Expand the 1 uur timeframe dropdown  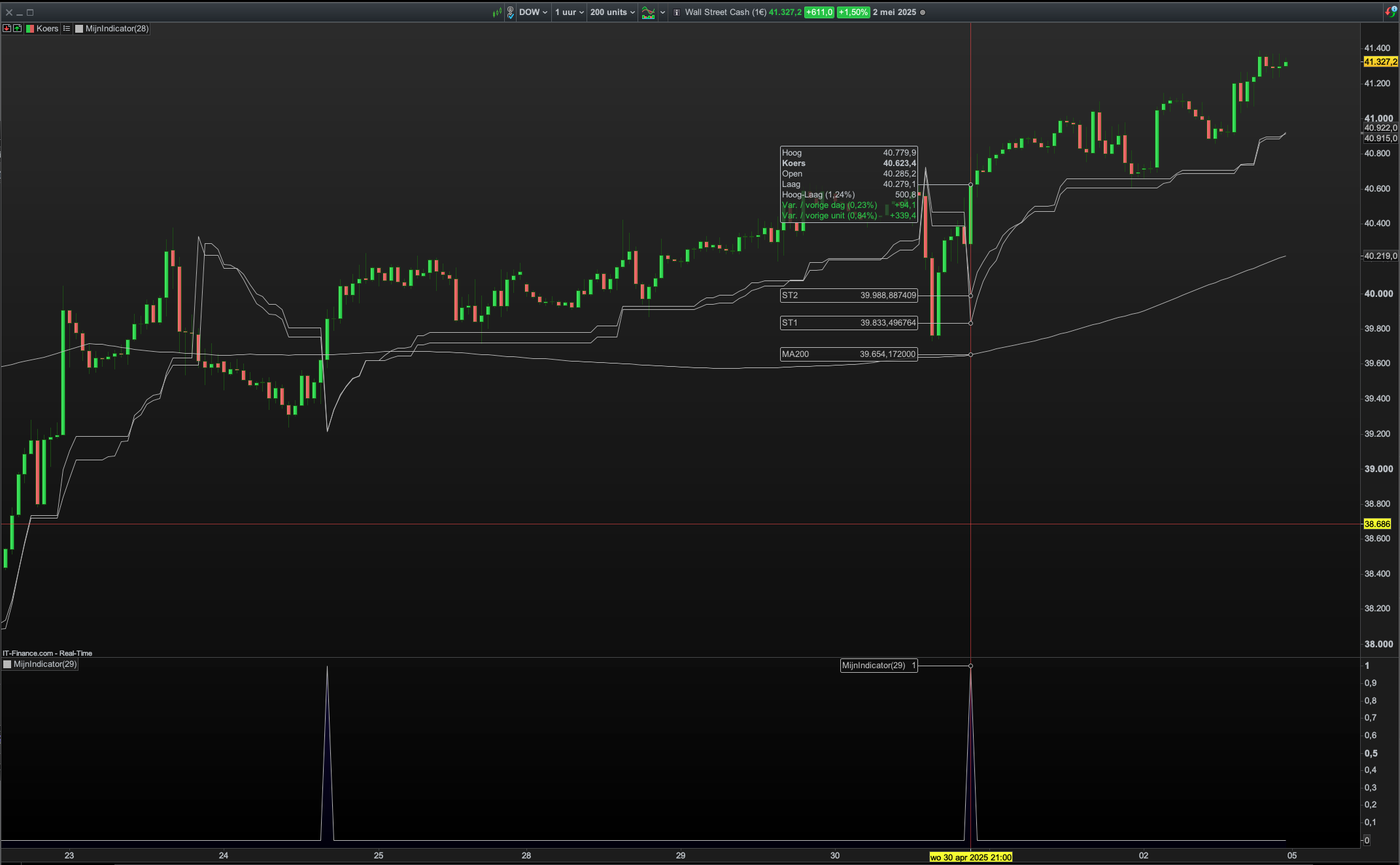coord(569,12)
